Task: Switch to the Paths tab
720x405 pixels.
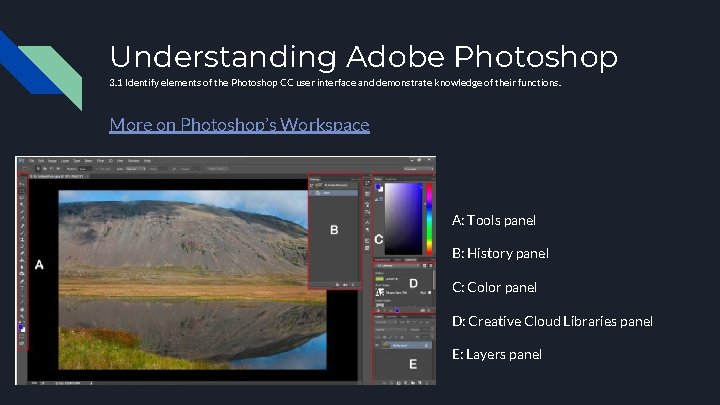Action: click(404, 317)
